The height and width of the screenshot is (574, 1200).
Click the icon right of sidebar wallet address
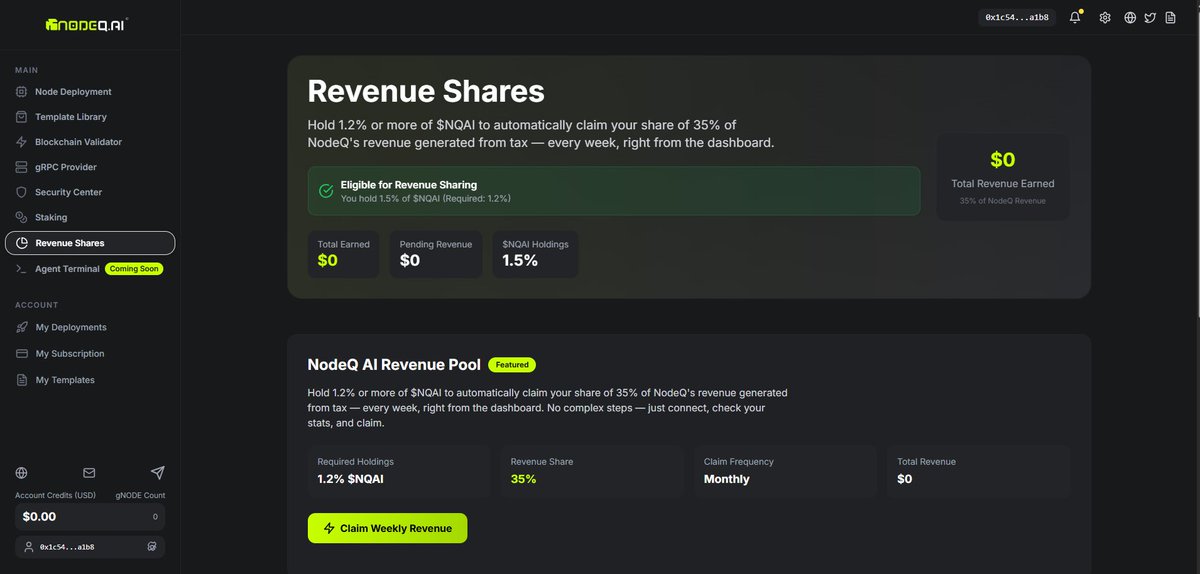[151, 547]
